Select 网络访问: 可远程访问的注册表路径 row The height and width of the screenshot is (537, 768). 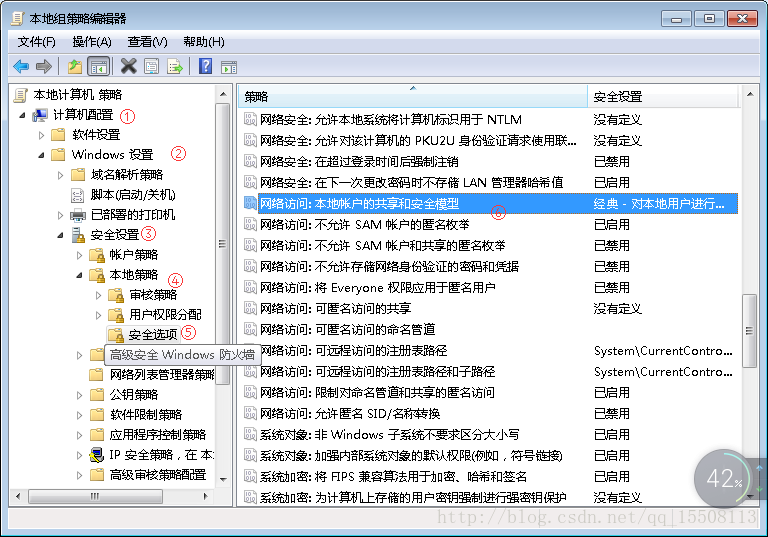[x=490, y=350]
